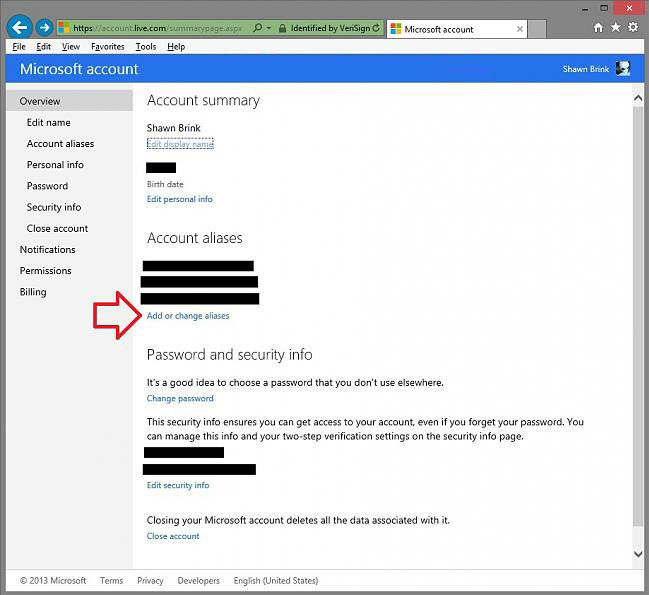The width and height of the screenshot is (649, 595).
Task: Click the Account summary heading text
Action: (203, 101)
